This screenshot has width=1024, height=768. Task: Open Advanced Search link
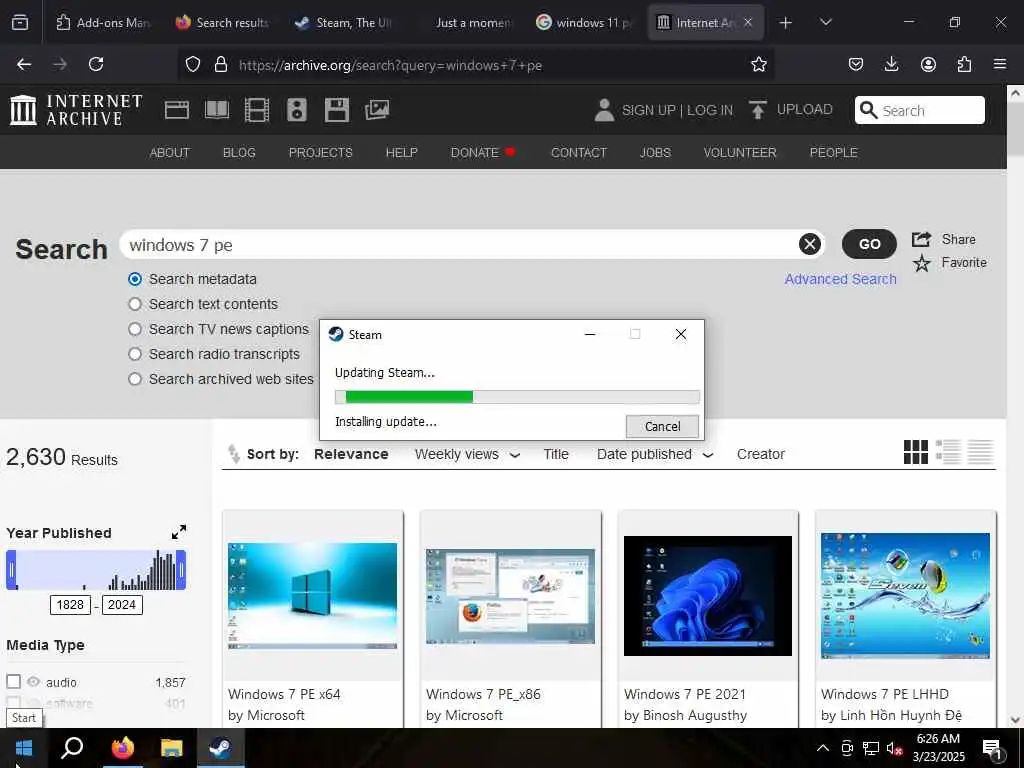pos(840,279)
